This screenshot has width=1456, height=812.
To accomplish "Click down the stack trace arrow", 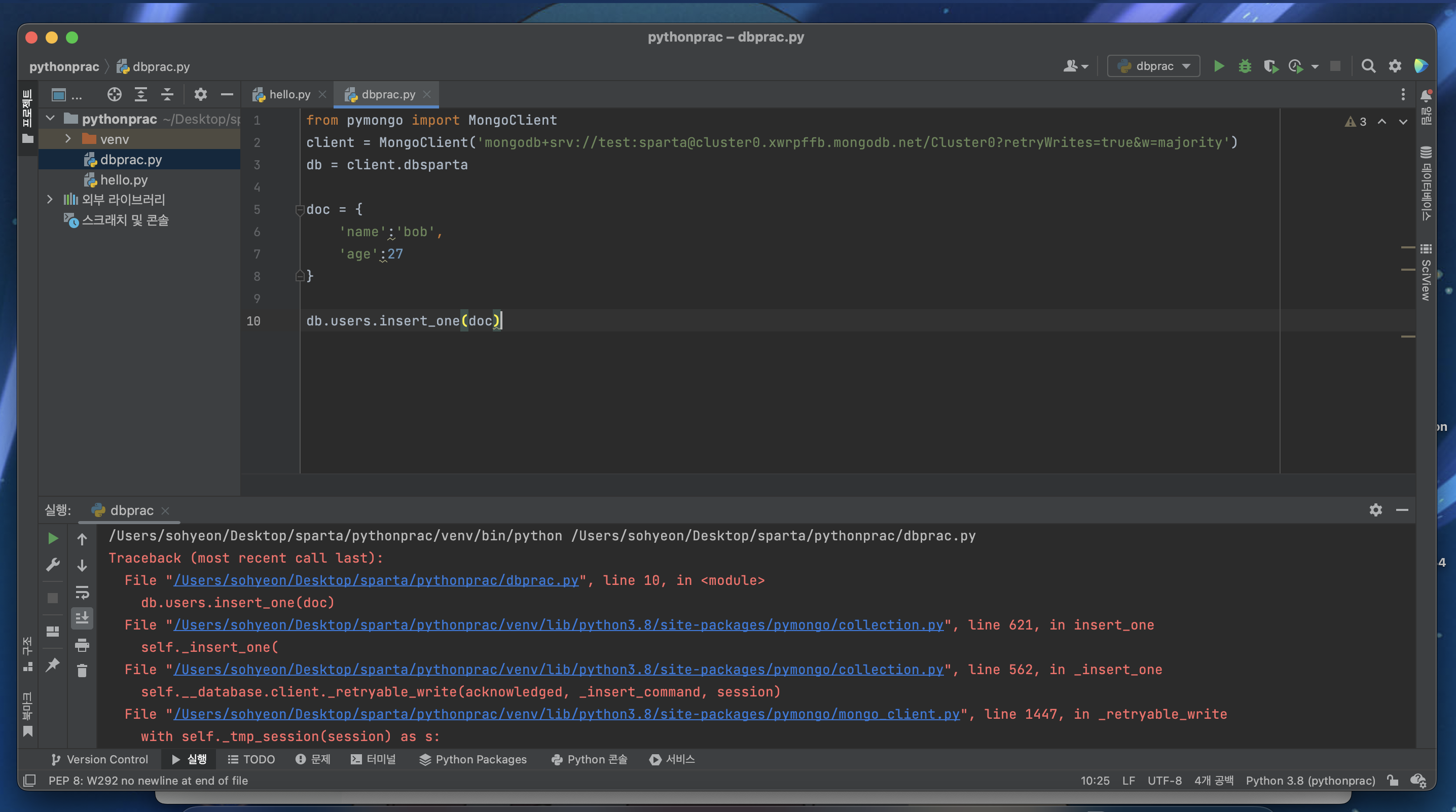I will pos(82,566).
